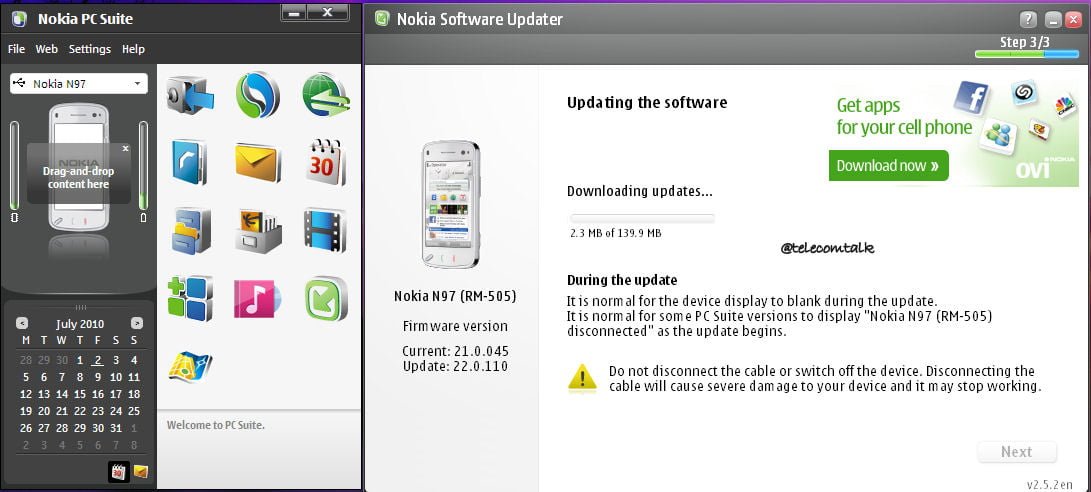Click the Welcome to PC Suite status text
This screenshot has height=492, width=1091.
(x=216, y=424)
